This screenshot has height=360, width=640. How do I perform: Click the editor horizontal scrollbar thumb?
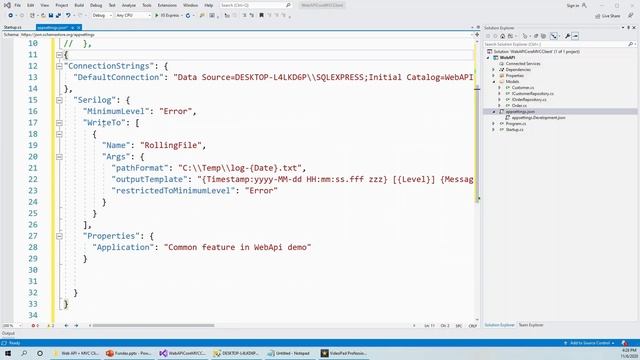153,326
